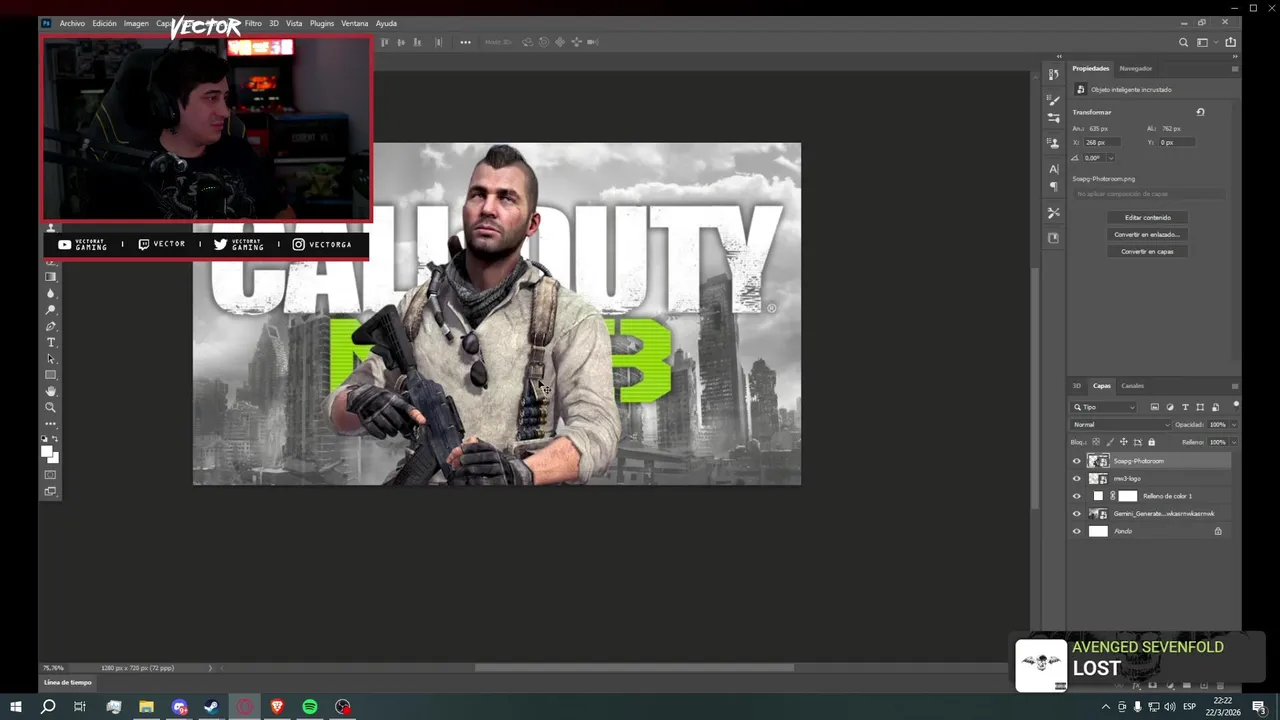This screenshot has height=720, width=1280.
Task: Open the Paragraph panel icon
Action: click(x=1053, y=186)
